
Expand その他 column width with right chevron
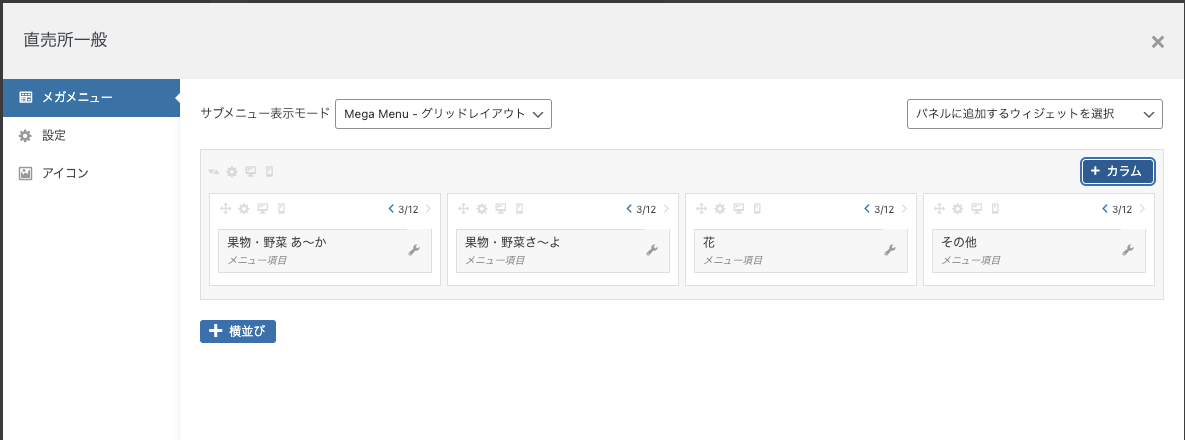coord(1142,209)
